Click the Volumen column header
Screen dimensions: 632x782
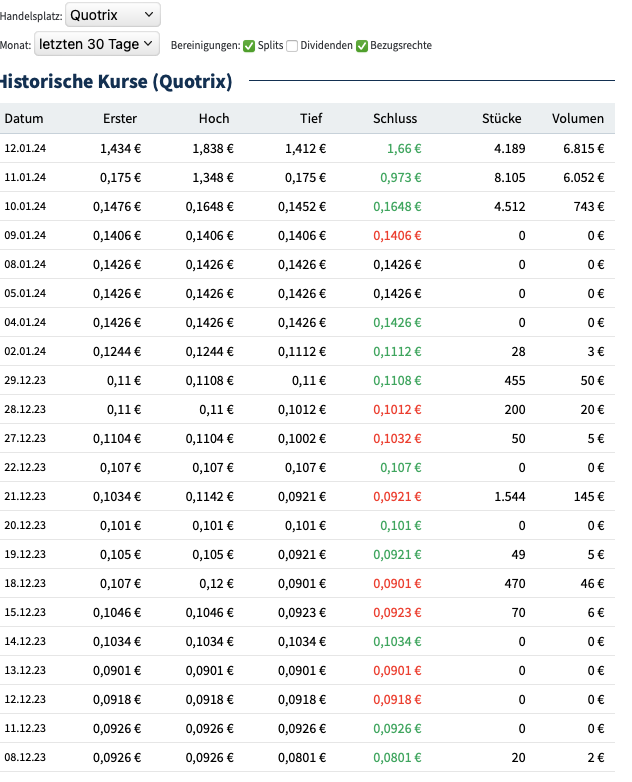point(578,118)
